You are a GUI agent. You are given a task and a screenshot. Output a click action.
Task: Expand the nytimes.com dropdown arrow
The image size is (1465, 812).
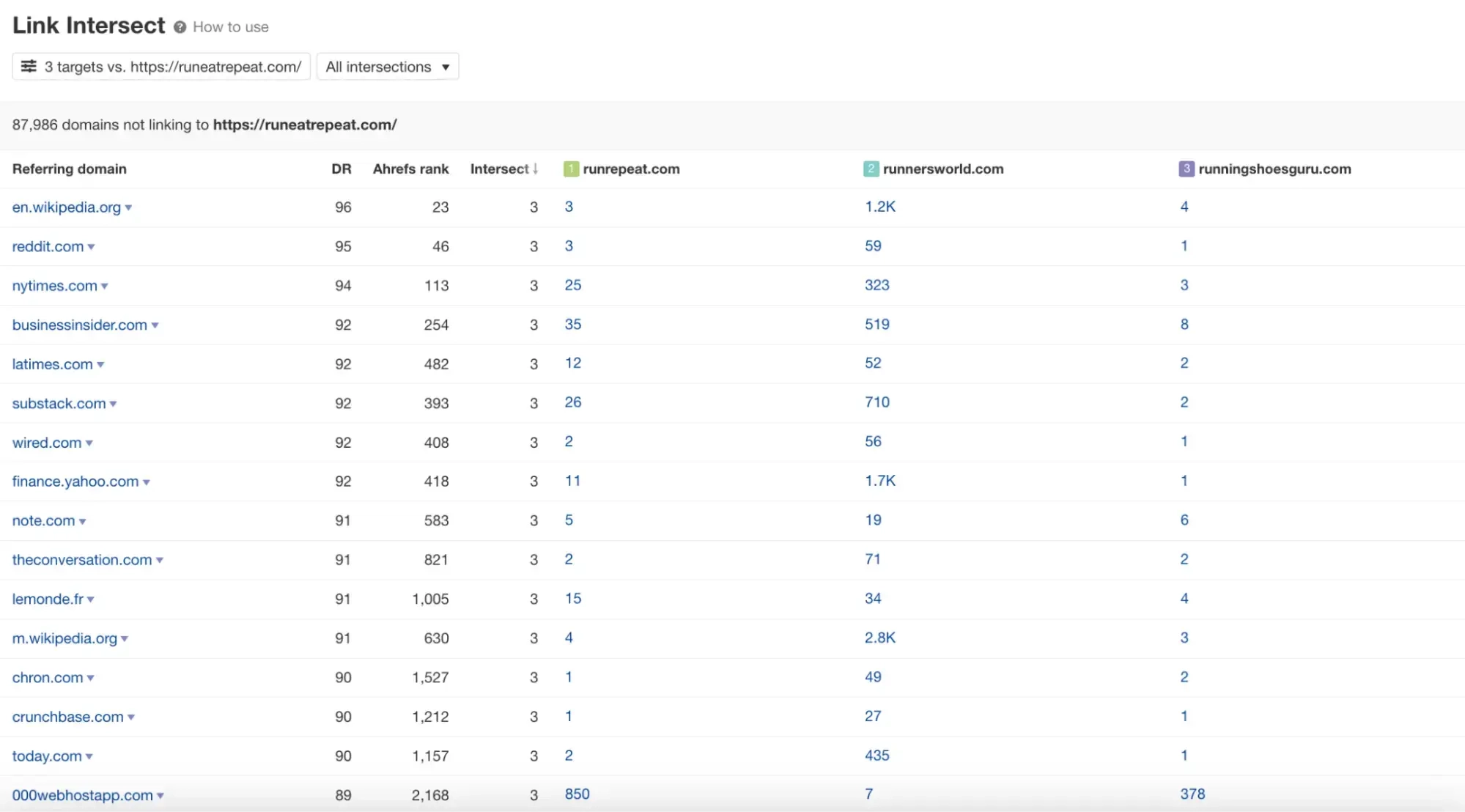pos(105,287)
